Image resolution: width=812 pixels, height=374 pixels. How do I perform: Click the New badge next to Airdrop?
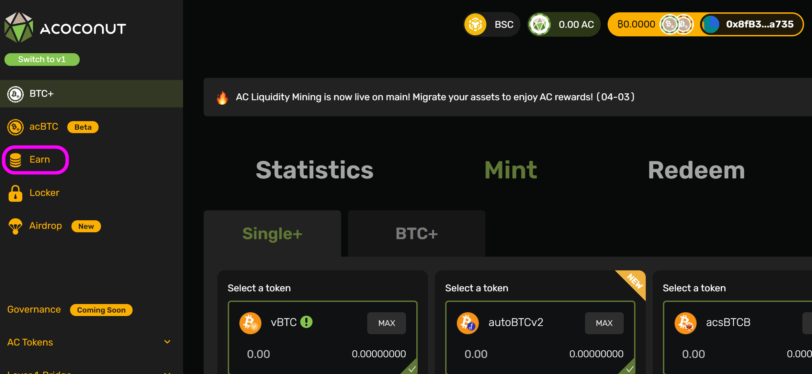tap(86, 226)
